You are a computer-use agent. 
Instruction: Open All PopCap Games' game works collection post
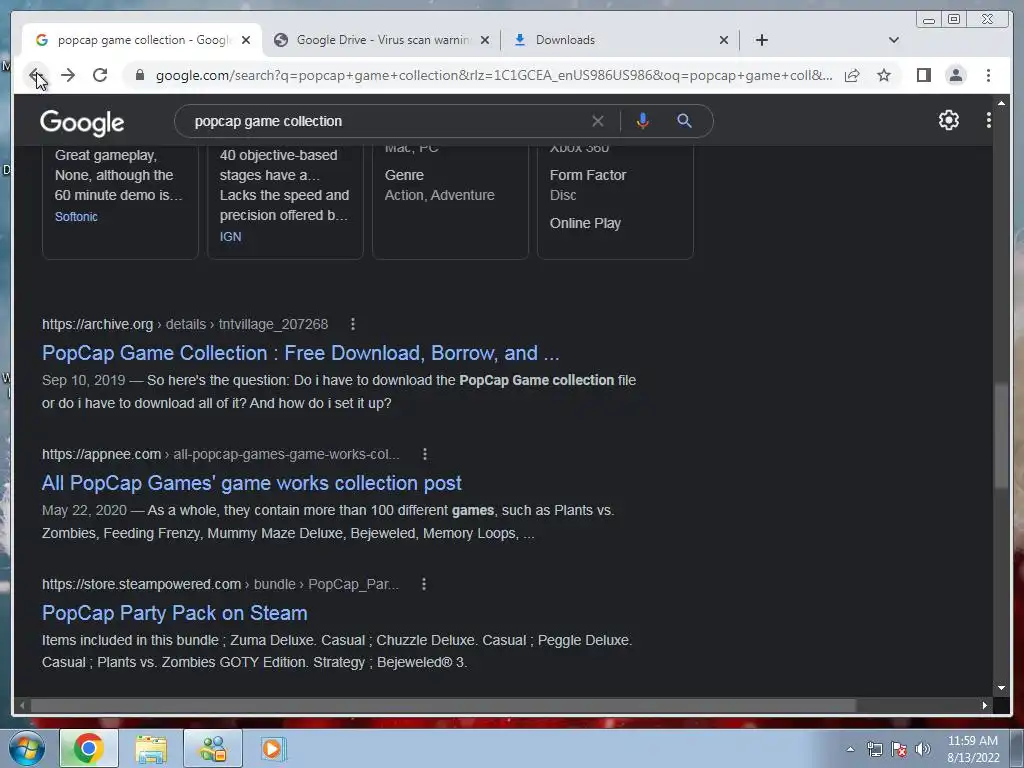(251, 483)
